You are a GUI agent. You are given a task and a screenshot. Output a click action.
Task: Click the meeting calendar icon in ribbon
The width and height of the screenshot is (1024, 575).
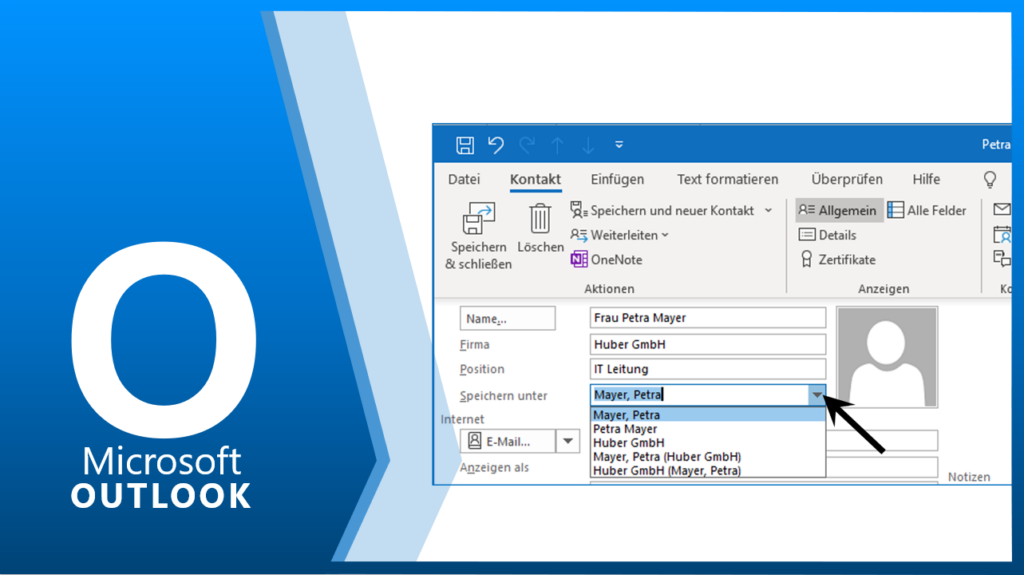coord(1002,235)
